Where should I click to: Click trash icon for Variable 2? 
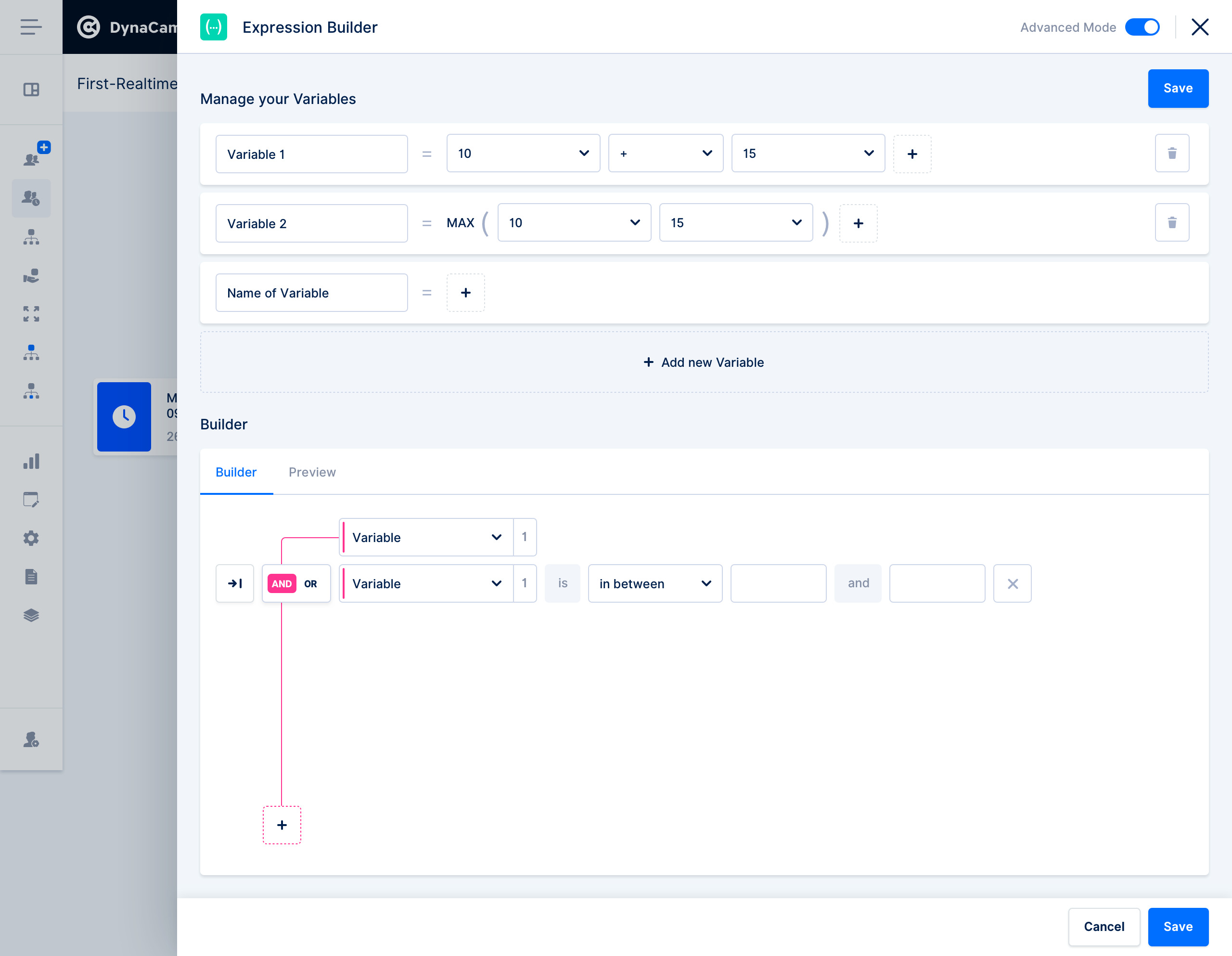point(1172,223)
